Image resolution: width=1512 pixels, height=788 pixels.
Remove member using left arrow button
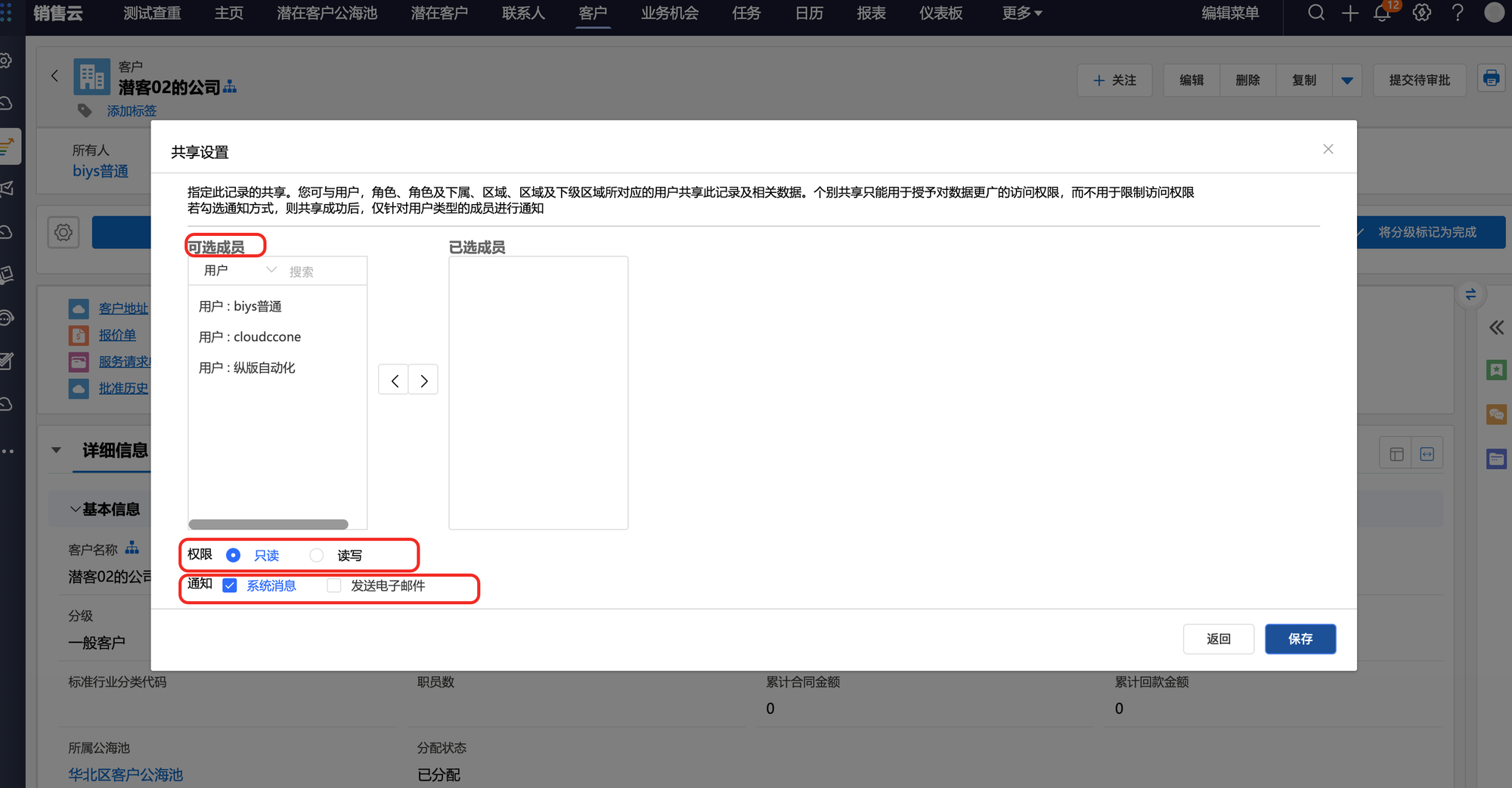point(394,380)
